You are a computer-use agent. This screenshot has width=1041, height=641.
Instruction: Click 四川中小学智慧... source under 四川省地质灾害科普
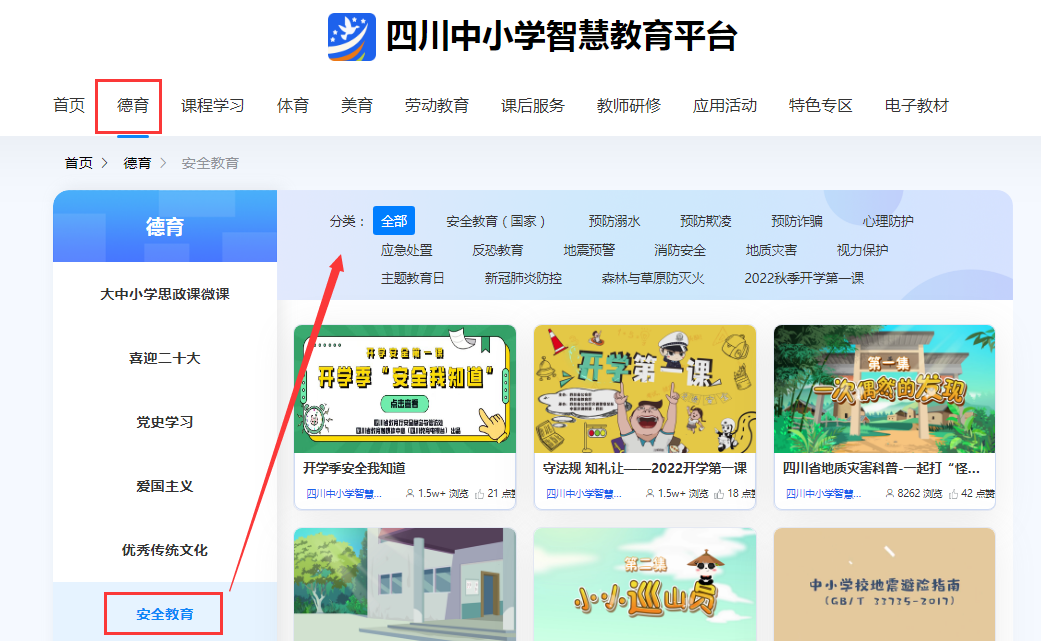click(823, 494)
